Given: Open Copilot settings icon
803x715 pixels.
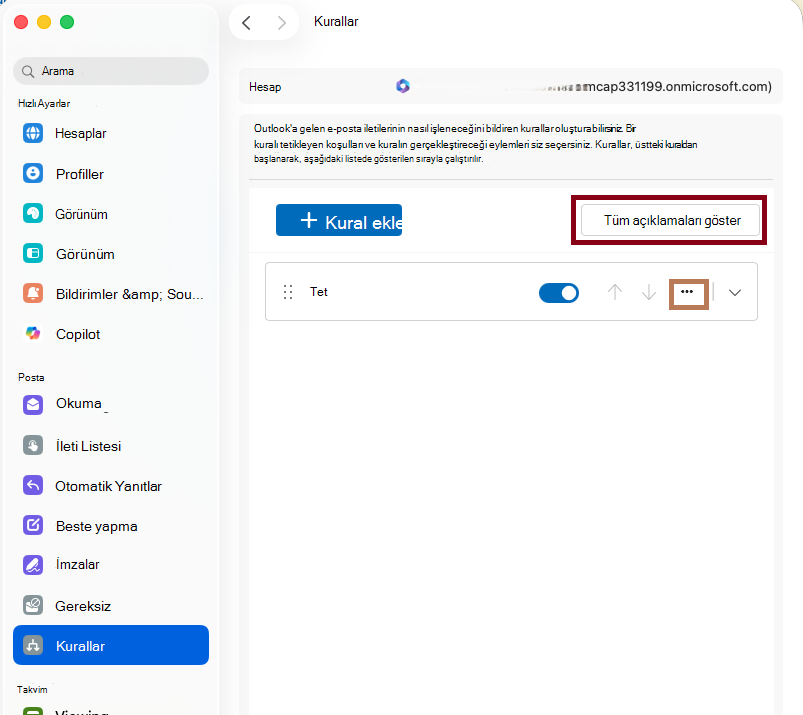Looking at the screenshot, I should [33, 333].
